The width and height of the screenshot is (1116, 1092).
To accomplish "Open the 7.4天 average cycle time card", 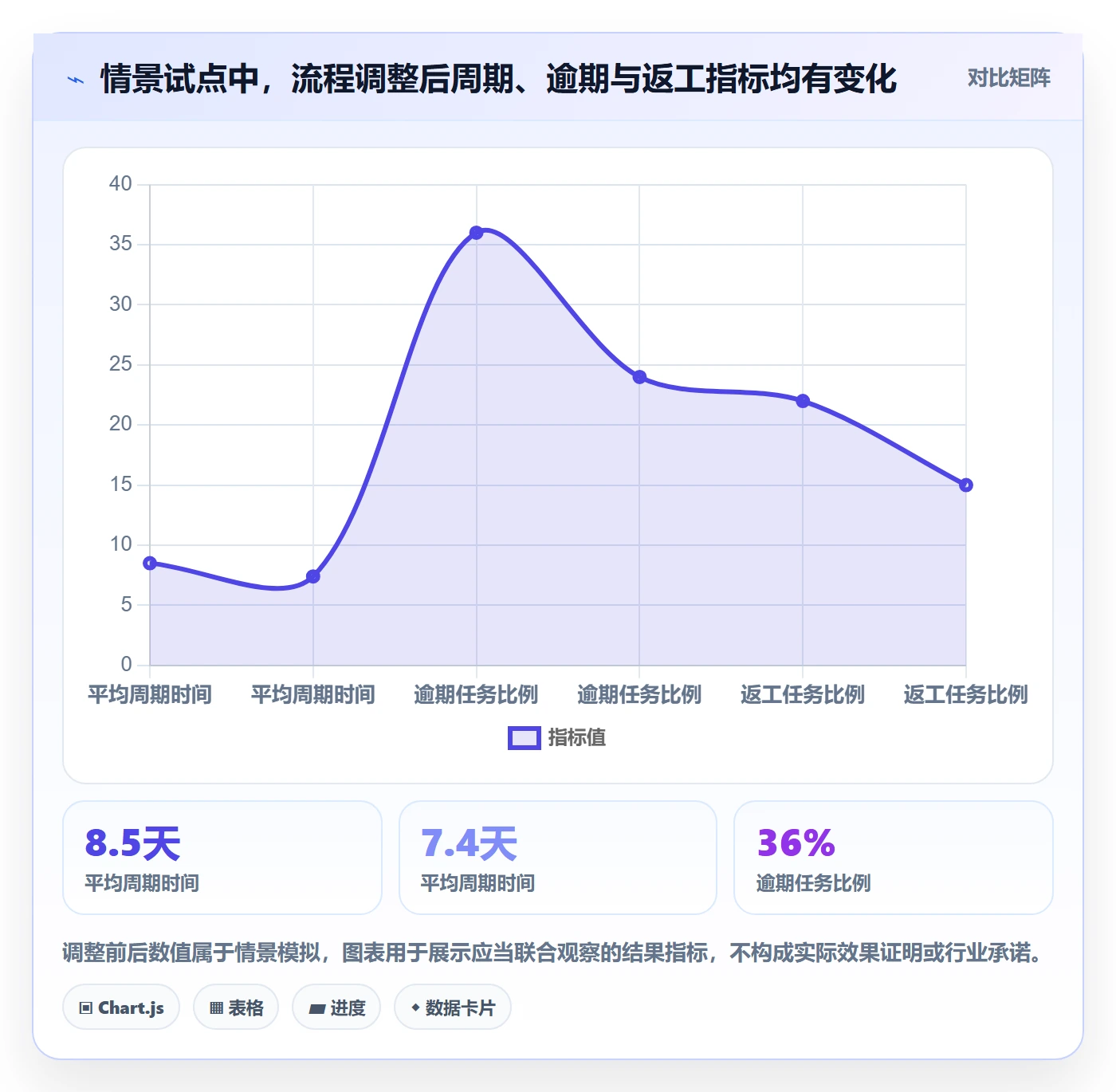I will tap(558, 858).
